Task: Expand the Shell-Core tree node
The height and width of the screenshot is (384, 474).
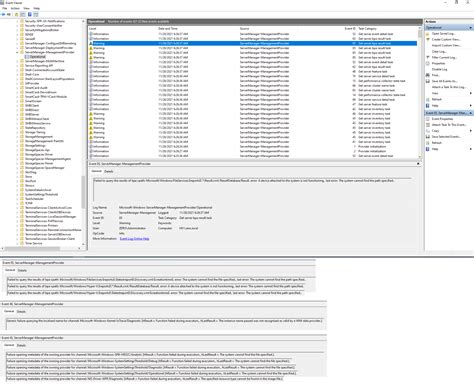Action: click(17, 74)
